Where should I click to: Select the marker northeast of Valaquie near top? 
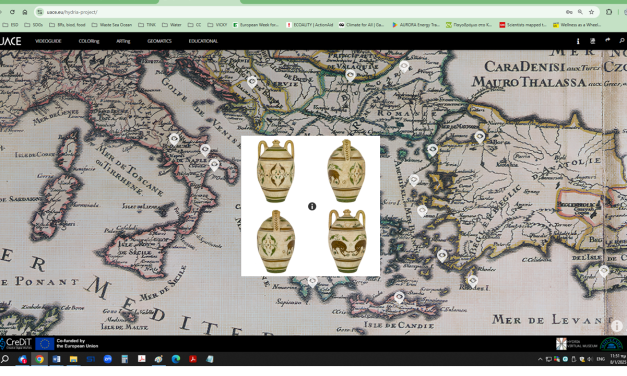[x=404, y=66]
